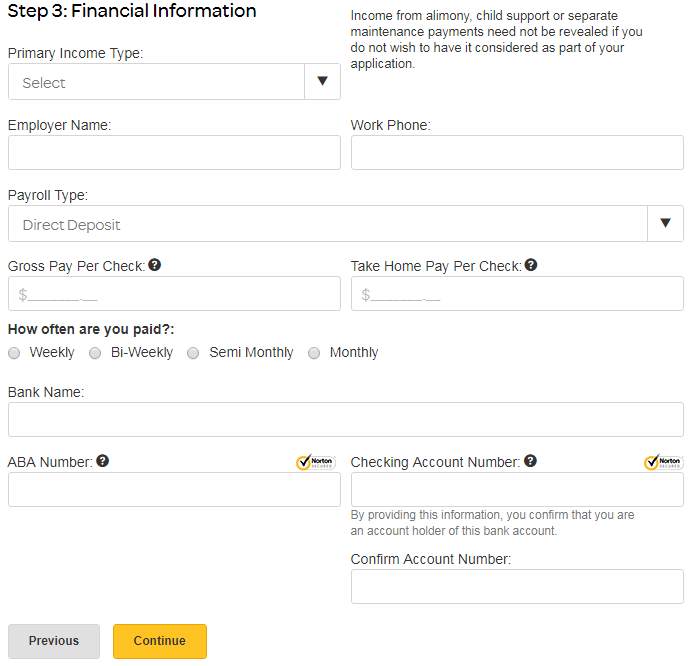The height and width of the screenshot is (666, 690).
Task: Click the 'Payroll Type:' label
Action: [x=48, y=195]
